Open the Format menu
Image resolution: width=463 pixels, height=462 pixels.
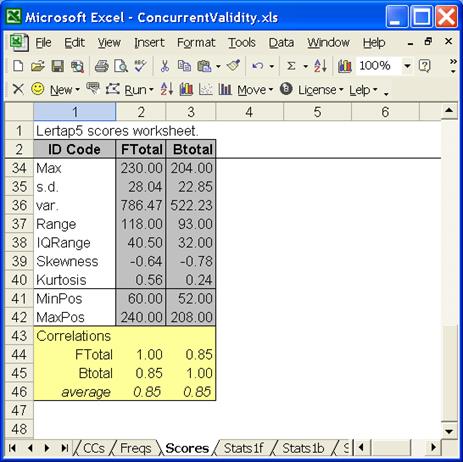pos(196,43)
